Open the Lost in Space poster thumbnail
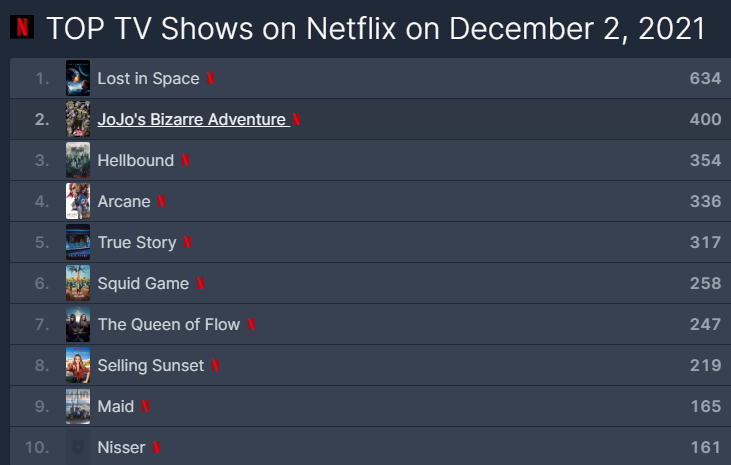This screenshot has height=465, width=731. click(x=78, y=78)
